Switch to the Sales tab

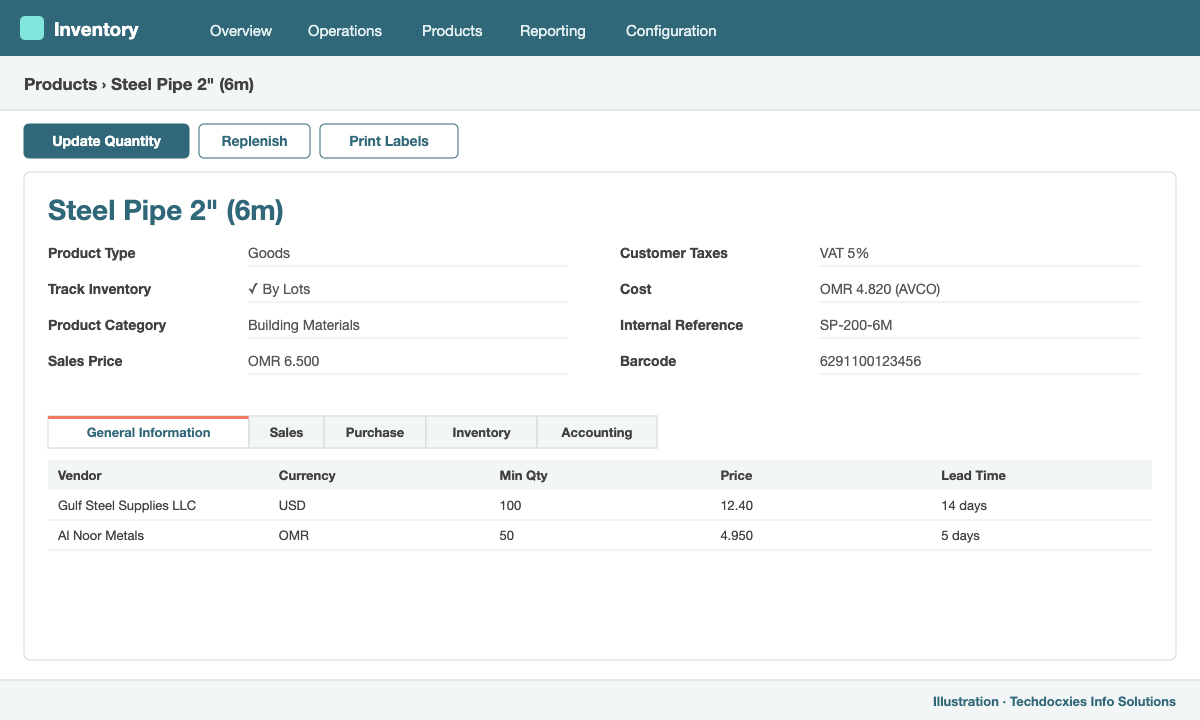(x=286, y=432)
